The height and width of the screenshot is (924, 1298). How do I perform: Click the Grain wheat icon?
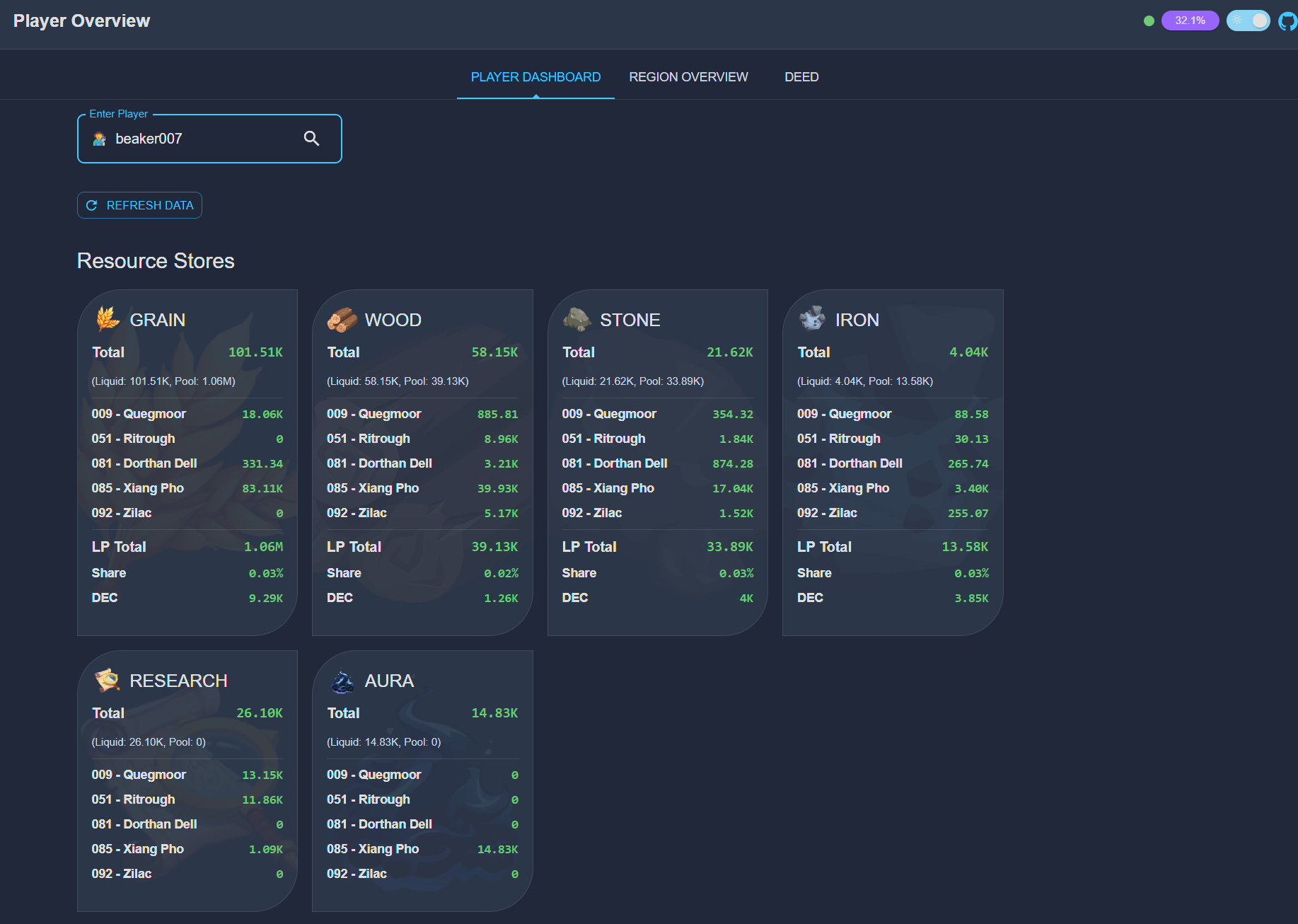108,319
